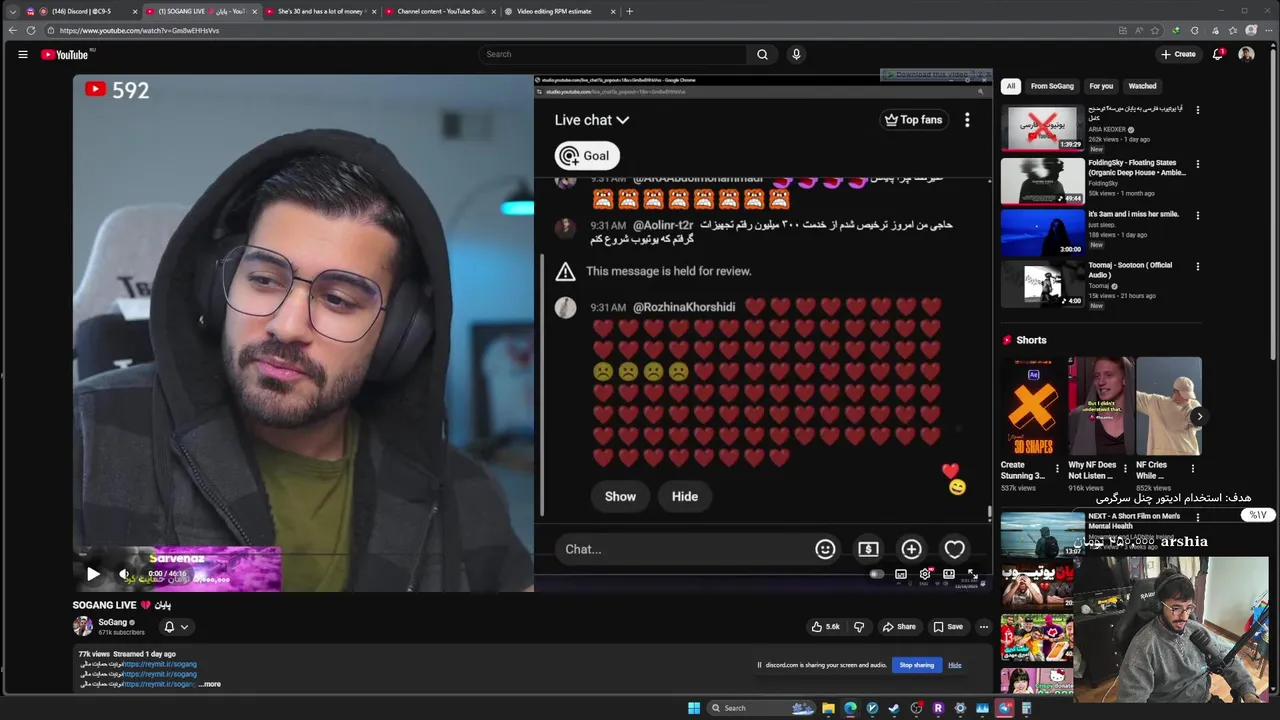Open the first reymit.ir/sogang link
1280x720 pixels.
pyautogui.click(x=160, y=664)
